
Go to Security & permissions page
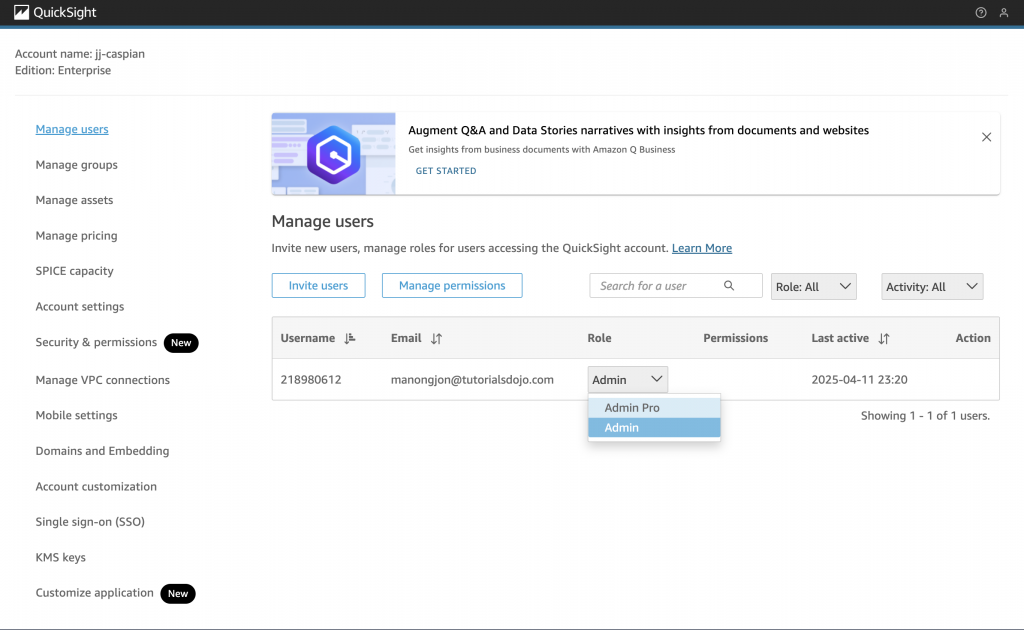point(96,342)
